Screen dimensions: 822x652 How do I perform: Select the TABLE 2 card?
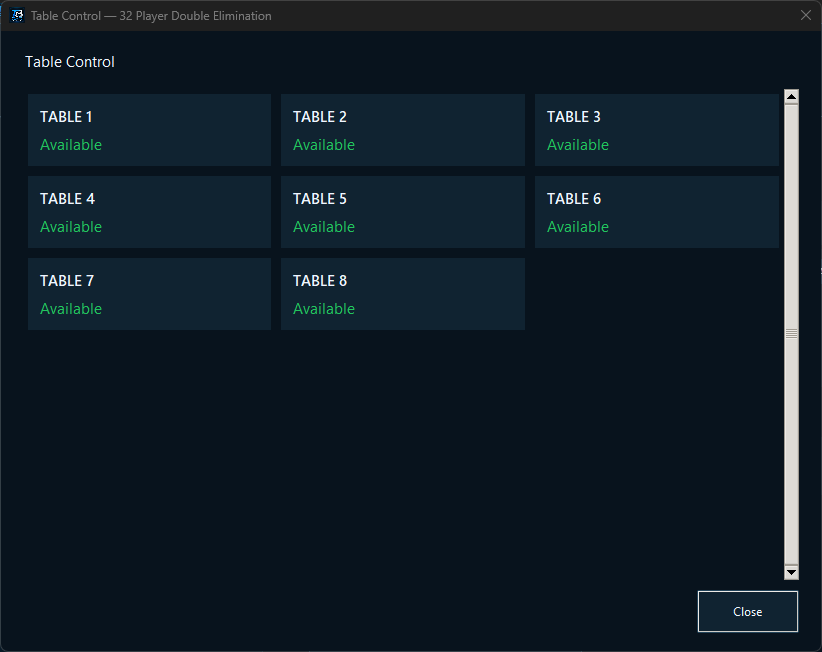tap(403, 130)
